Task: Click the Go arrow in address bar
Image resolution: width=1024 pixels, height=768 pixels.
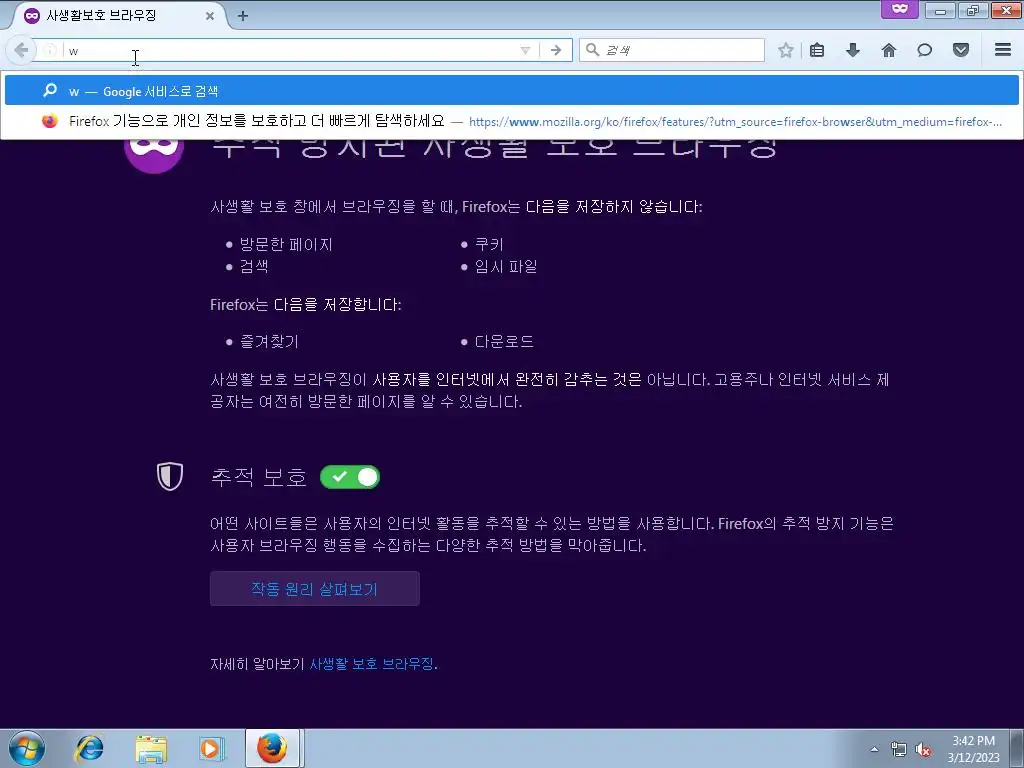Action: click(x=556, y=50)
